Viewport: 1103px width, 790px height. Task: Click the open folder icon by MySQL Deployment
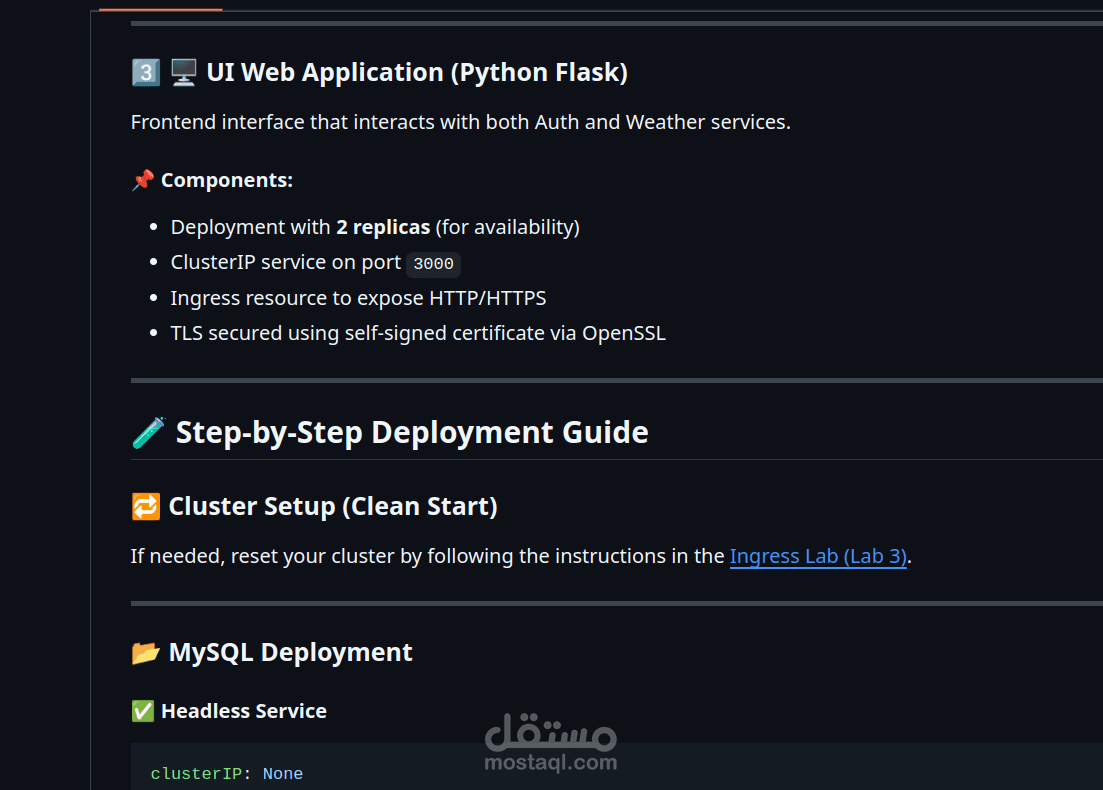[x=145, y=653]
